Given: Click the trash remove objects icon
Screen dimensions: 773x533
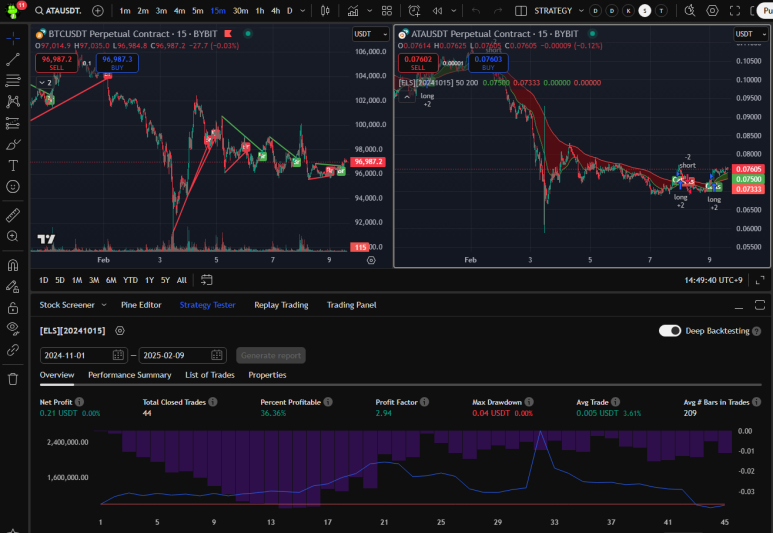Looking at the screenshot, I should point(13,379).
